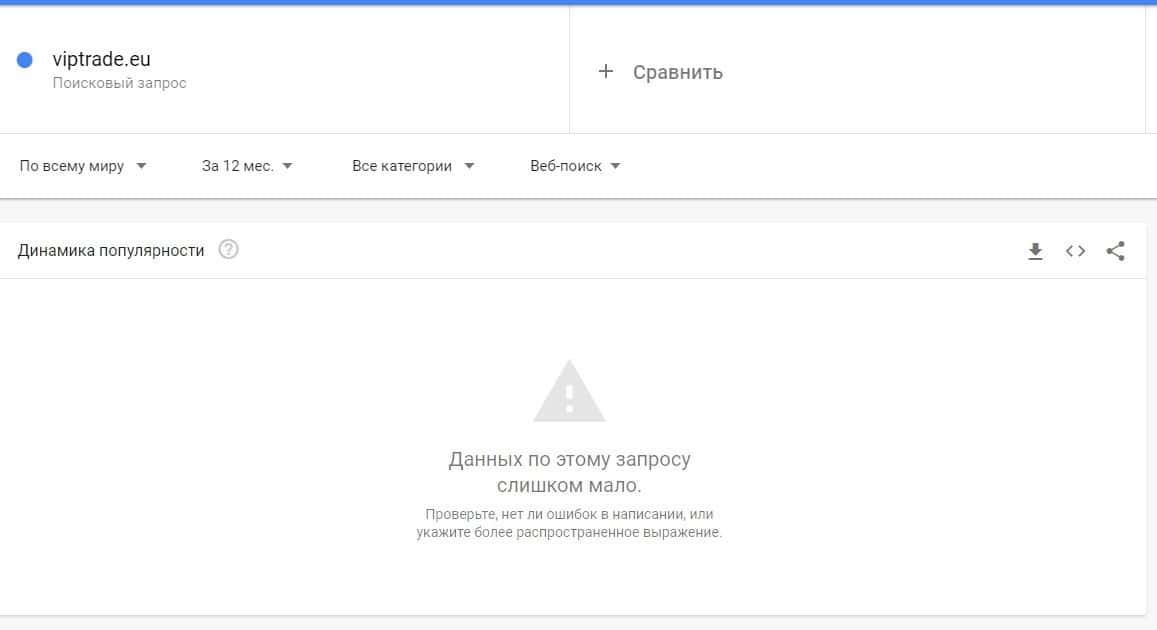This screenshot has height=630, width=1157.
Task: Open the За 12 мес. period dropdown
Action: pos(247,166)
